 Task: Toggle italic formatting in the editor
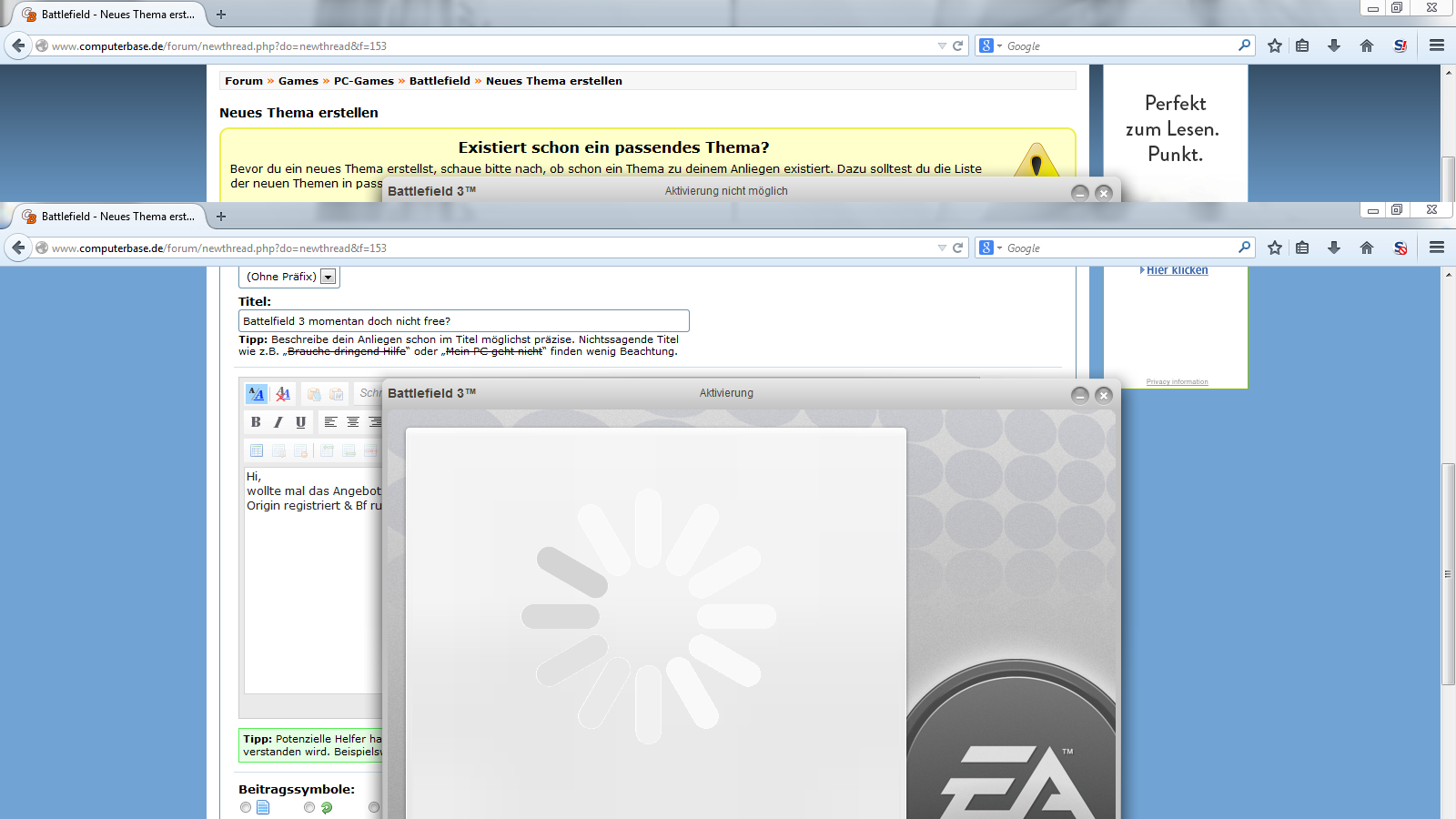pos(278,422)
